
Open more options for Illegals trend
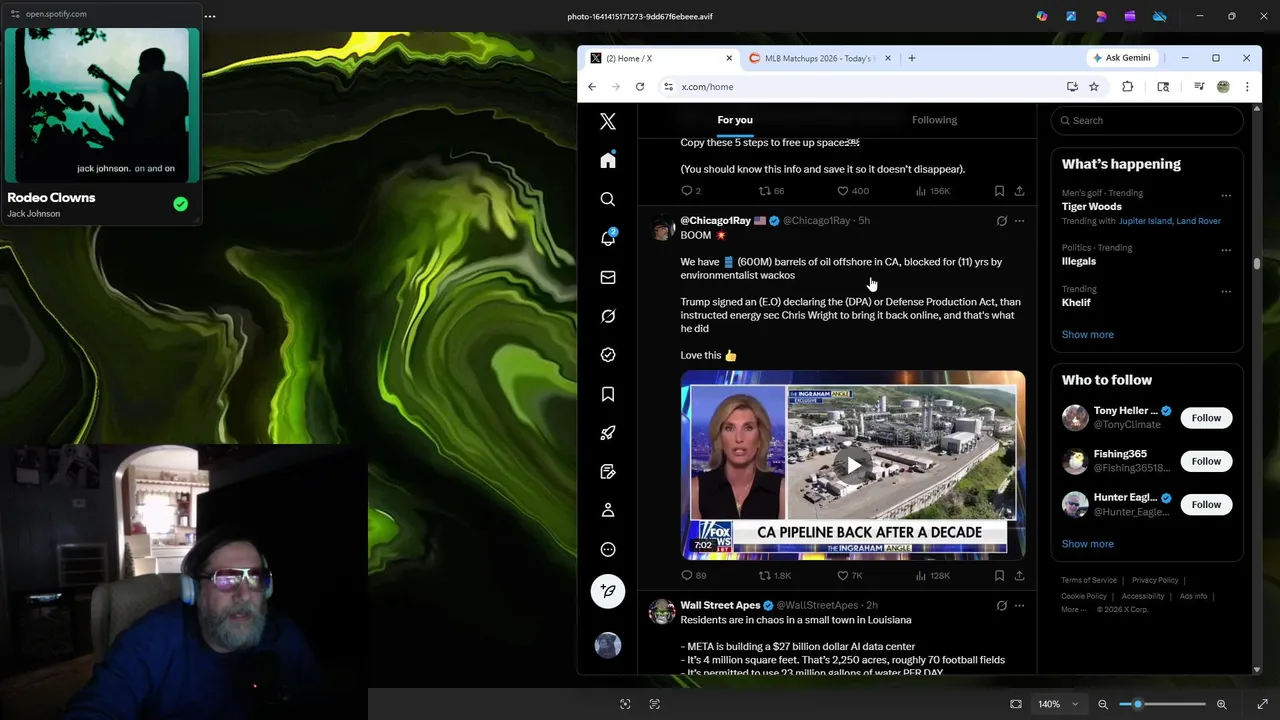(x=1226, y=250)
